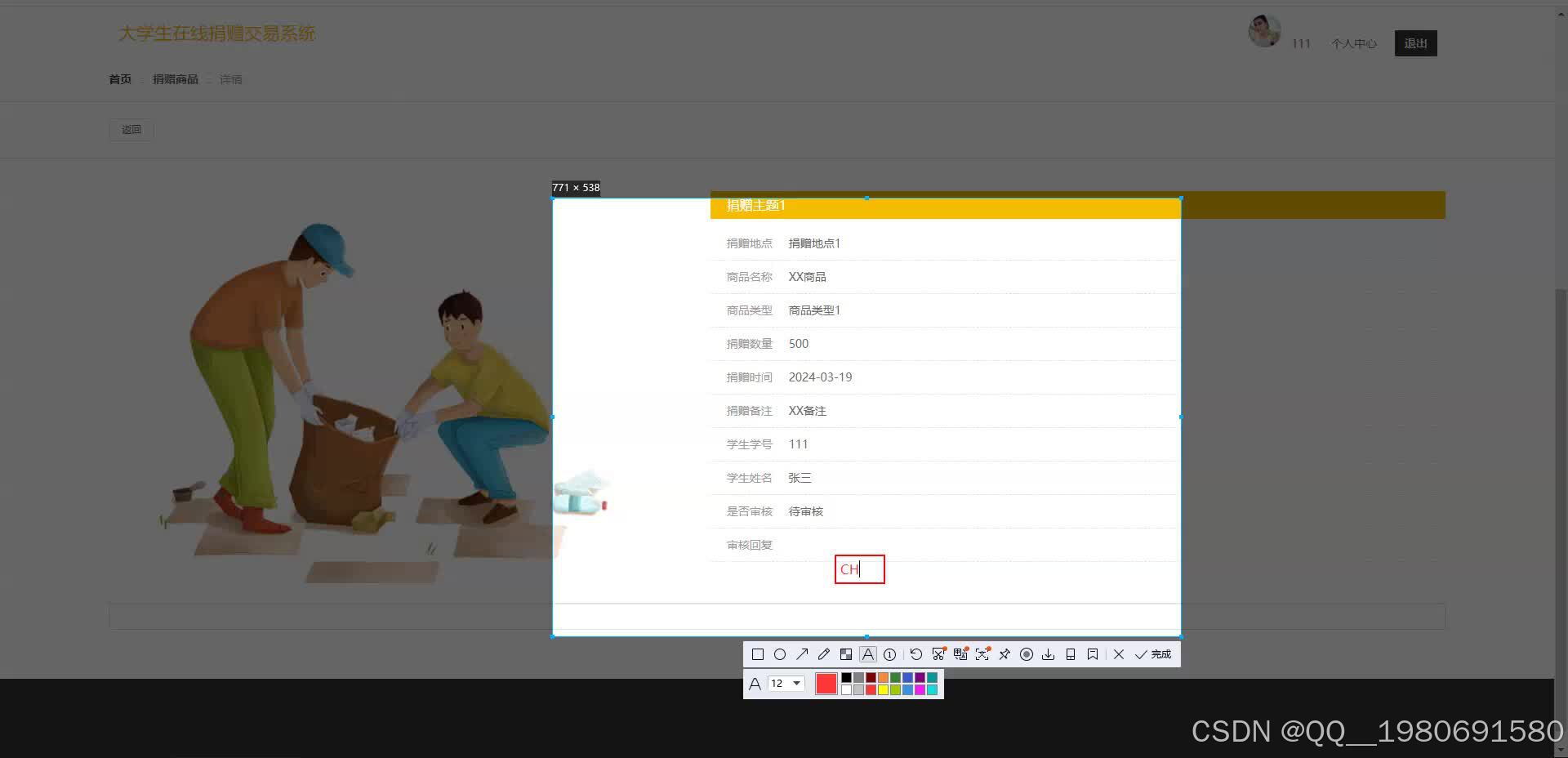Image resolution: width=1568 pixels, height=758 pixels.
Task: Click the current red color preview
Action: 826,684
